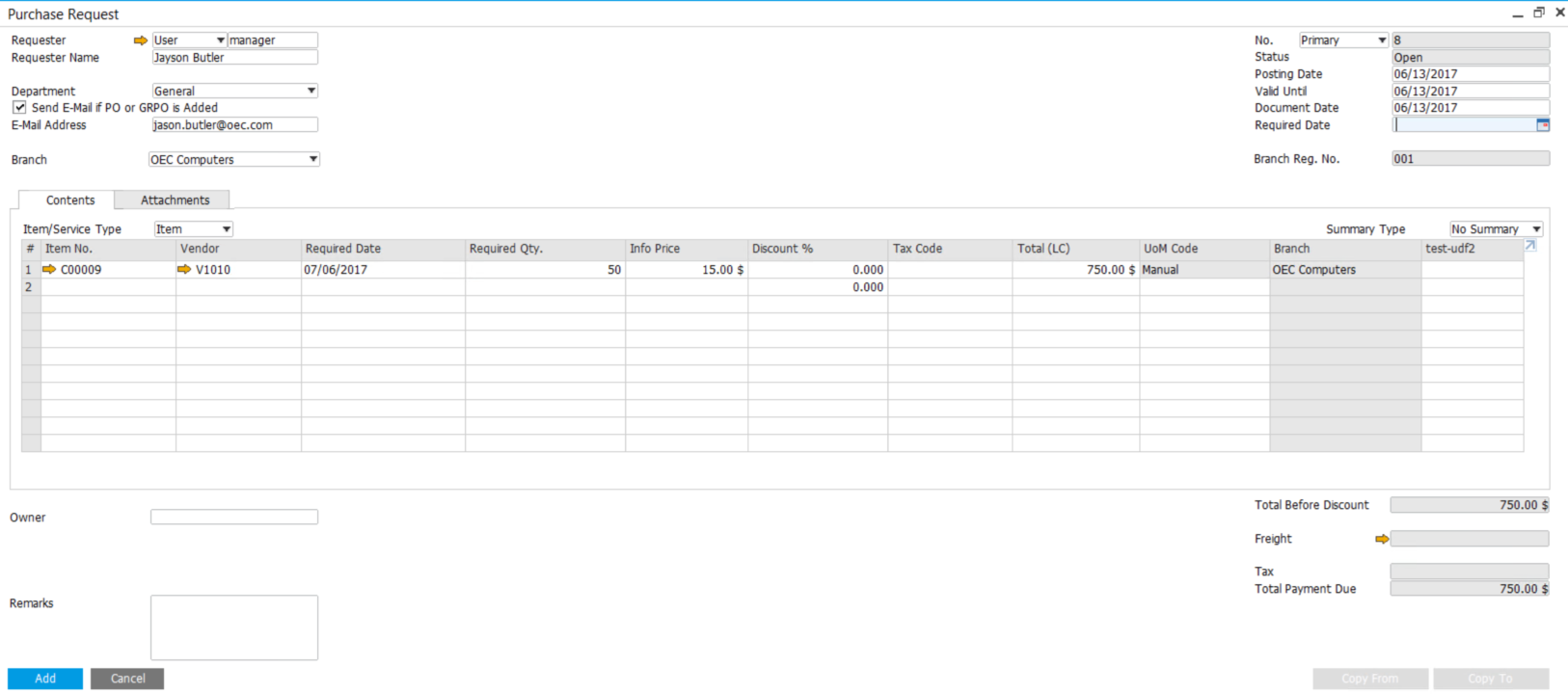Viewport: 1568px width, 694px height.
Task: Open table form settings expand icon
Action: (x=1530, y=247)
